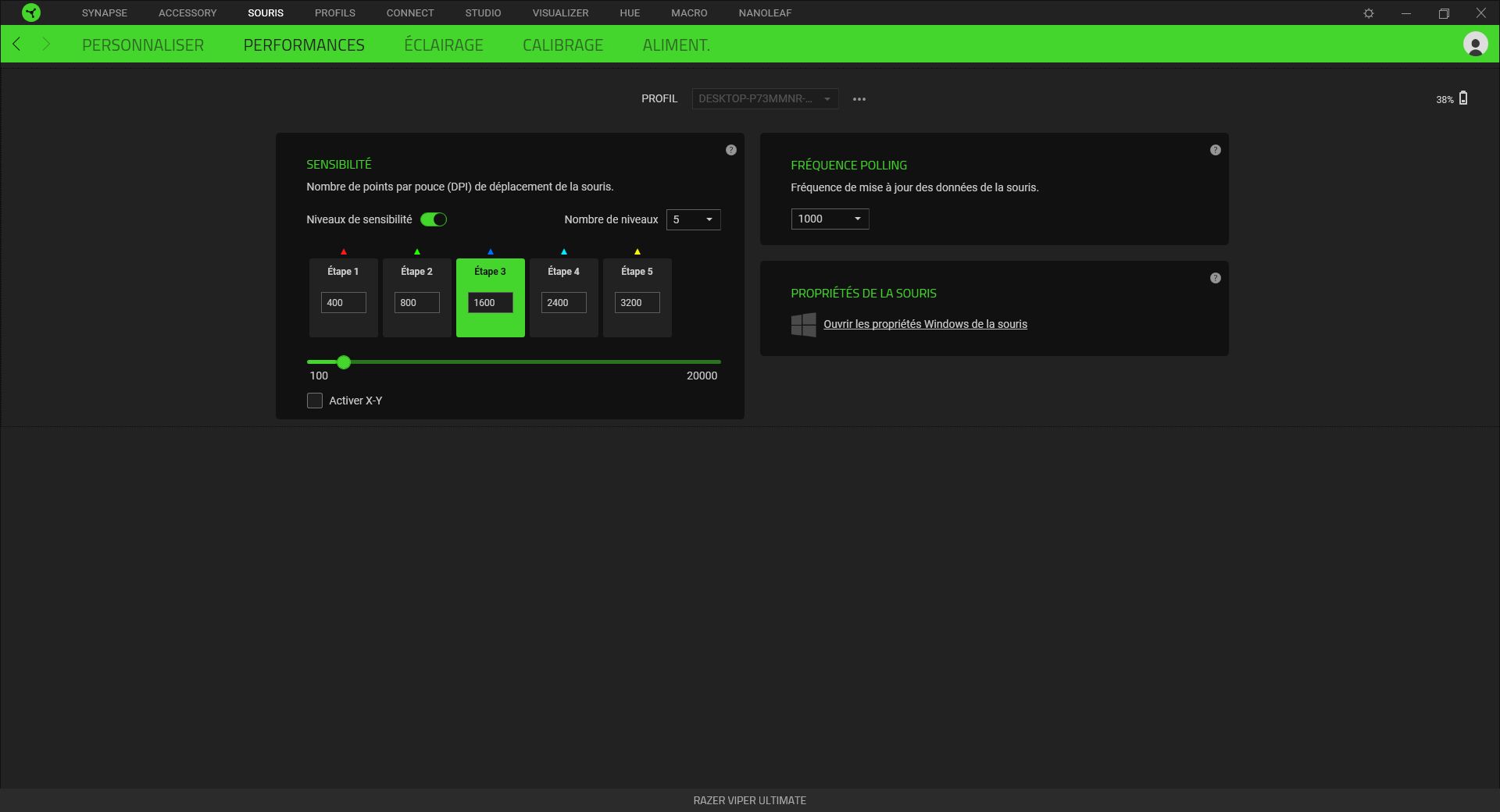
Task: Click the blue marker above Étape 3
Action: [491, 251]
